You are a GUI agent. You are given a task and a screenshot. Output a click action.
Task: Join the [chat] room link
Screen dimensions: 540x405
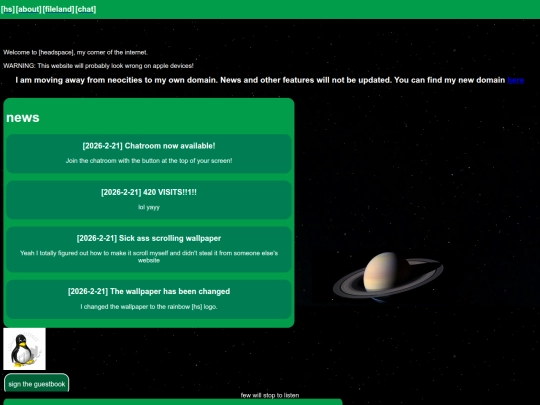[x=86, y=9]
